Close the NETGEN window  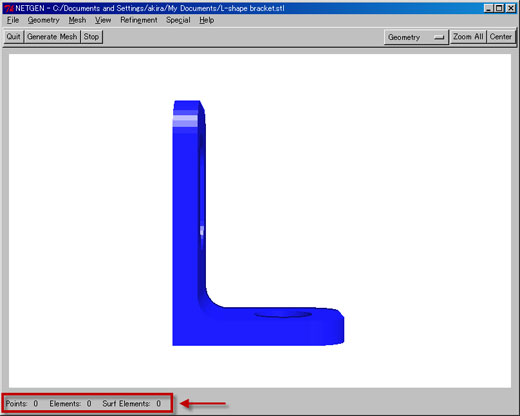tap(510, 8)
